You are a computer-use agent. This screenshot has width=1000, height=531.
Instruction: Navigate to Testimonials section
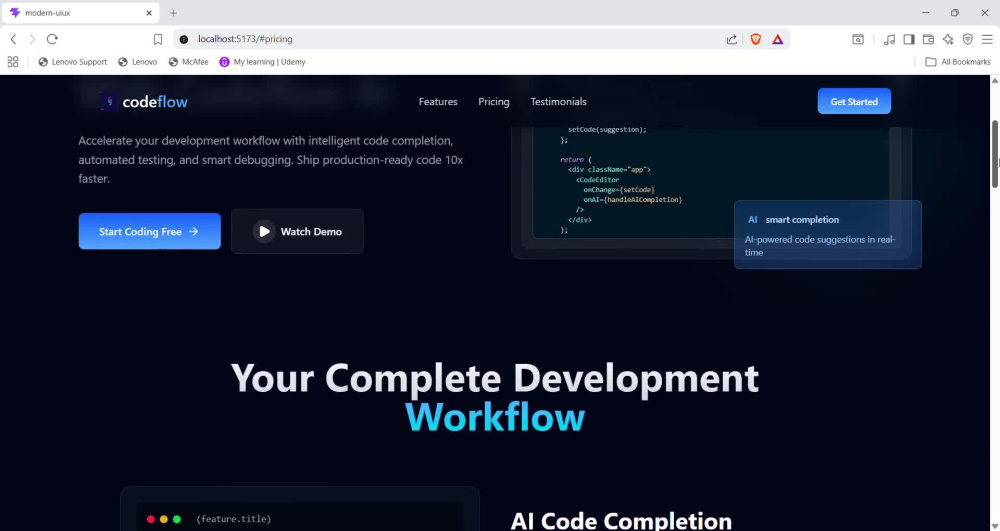pos(558,101)
